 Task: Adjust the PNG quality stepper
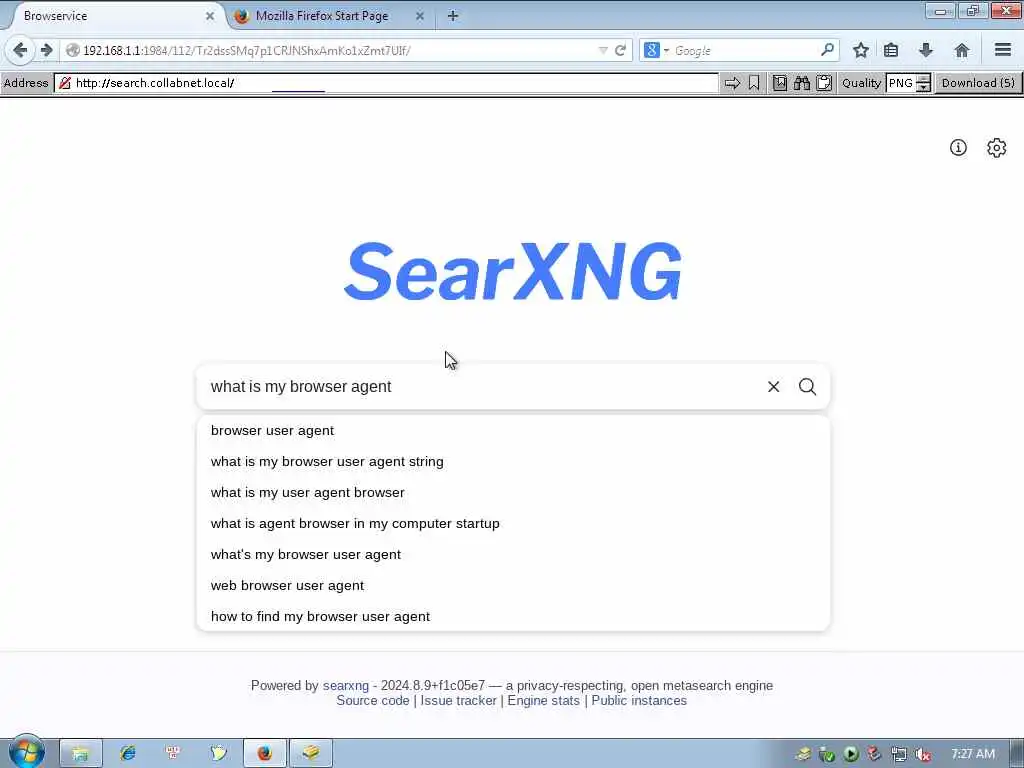coord(923,83)
